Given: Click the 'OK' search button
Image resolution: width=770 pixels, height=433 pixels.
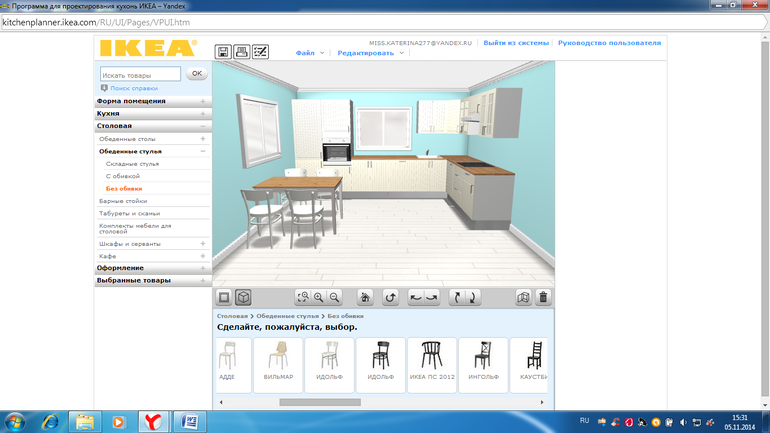Looking at the screenshot, I should [197, 73].
